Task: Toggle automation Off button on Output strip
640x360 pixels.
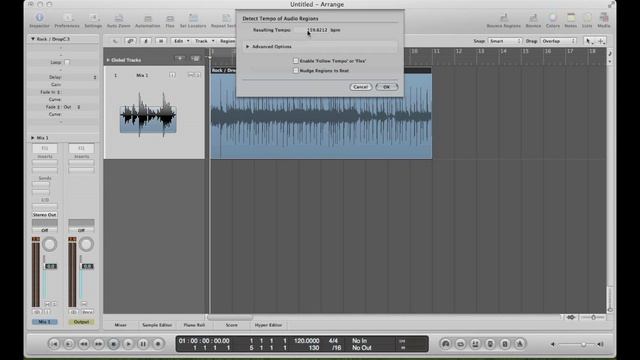Action: (81, 230)
